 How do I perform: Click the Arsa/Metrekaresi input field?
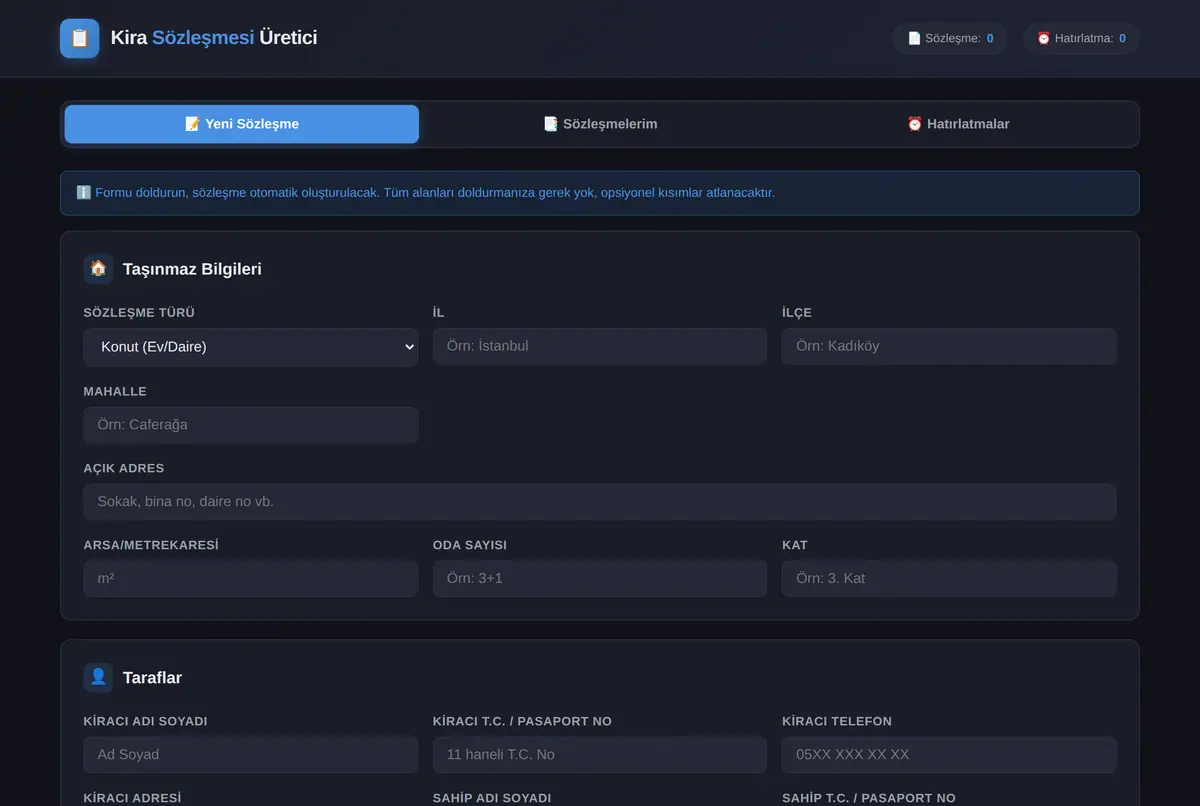(x=251, y=578)
